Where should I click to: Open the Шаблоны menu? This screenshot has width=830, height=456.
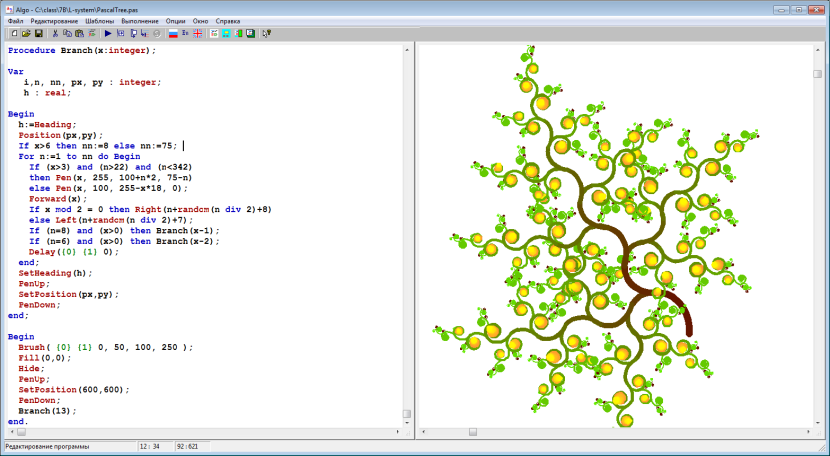pos(98,21)
